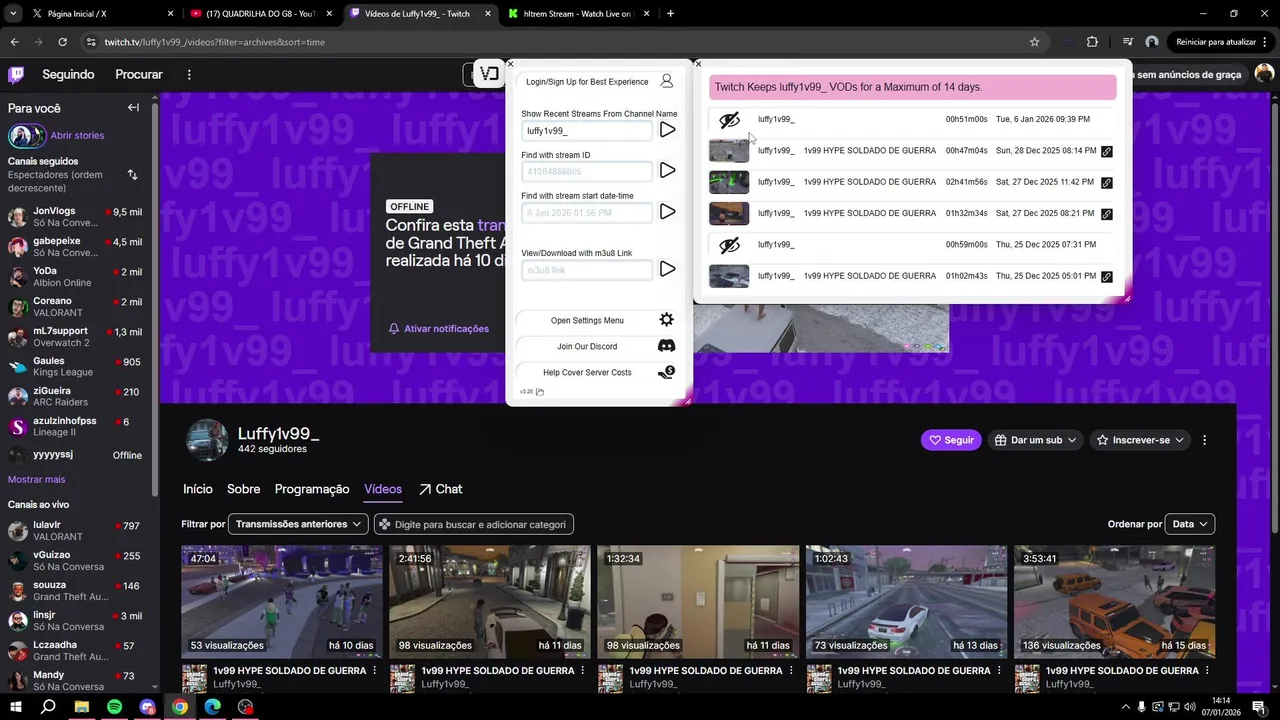Click hidden-eye icon for 6 Jan 2026 VOD
This screenshot has height=720, width=1280.
tap(729, 120)
